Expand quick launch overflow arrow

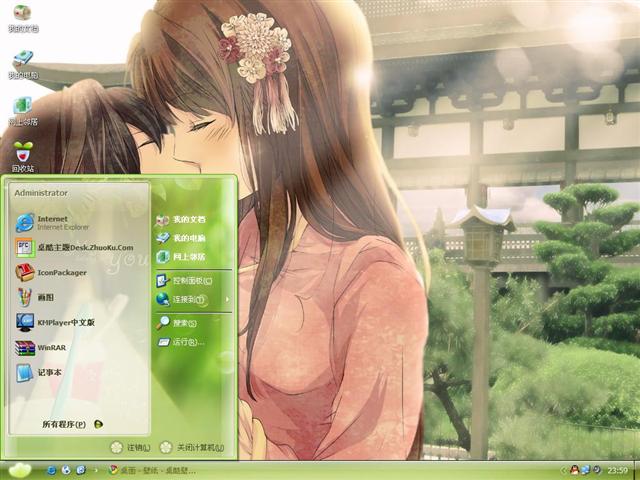96,471
